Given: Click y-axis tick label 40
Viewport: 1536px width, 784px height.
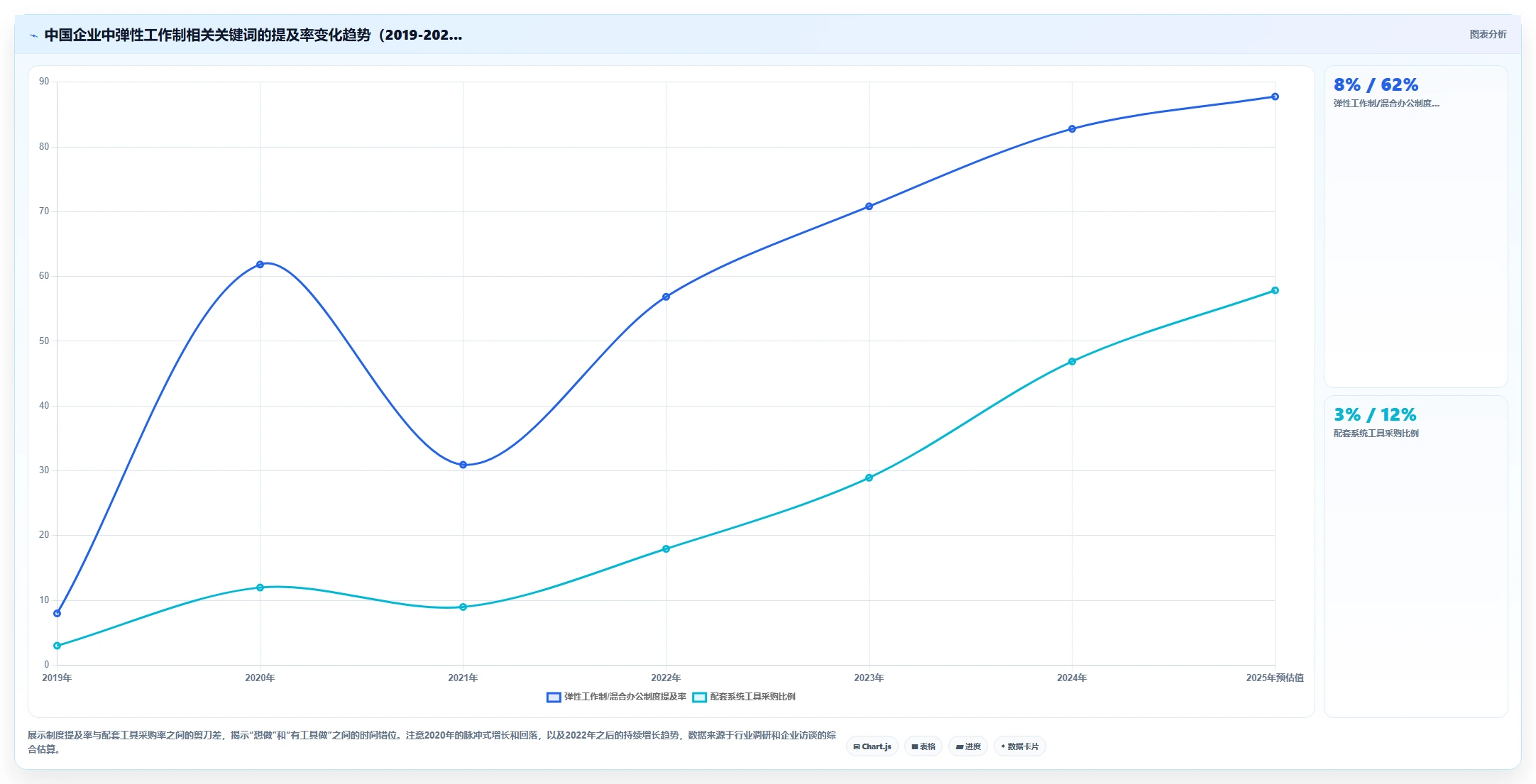Looking at the screenshot, I should pos(44,406).
